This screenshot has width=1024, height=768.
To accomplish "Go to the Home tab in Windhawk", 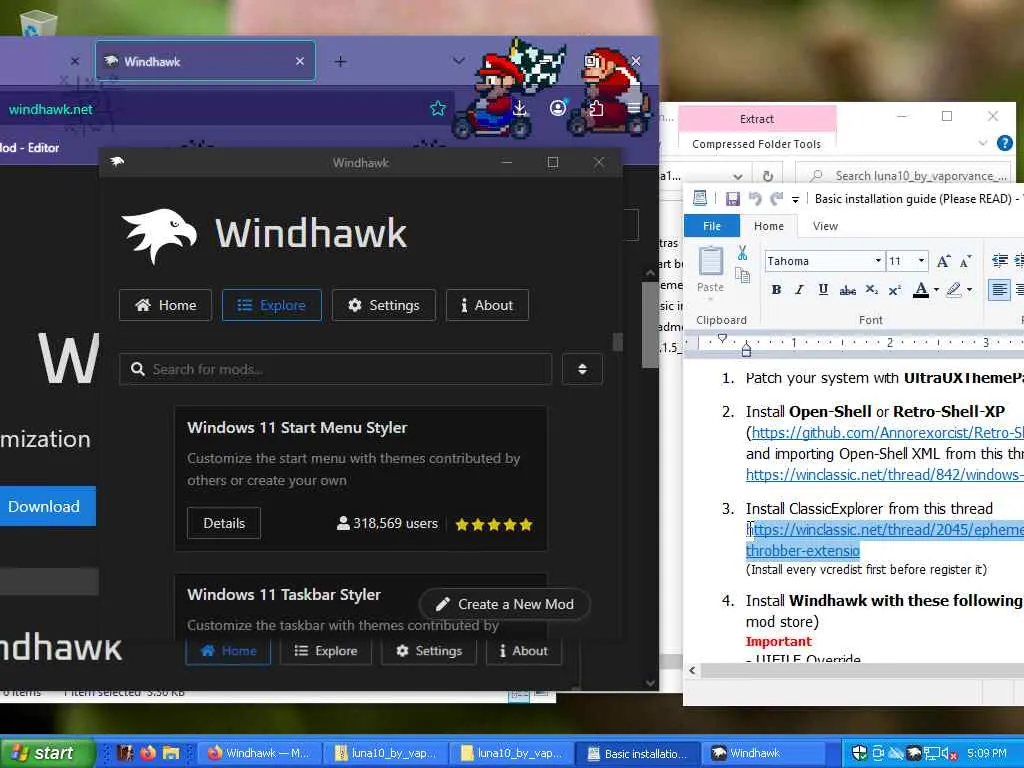I will pyautogui.click(x=165, y=305).
